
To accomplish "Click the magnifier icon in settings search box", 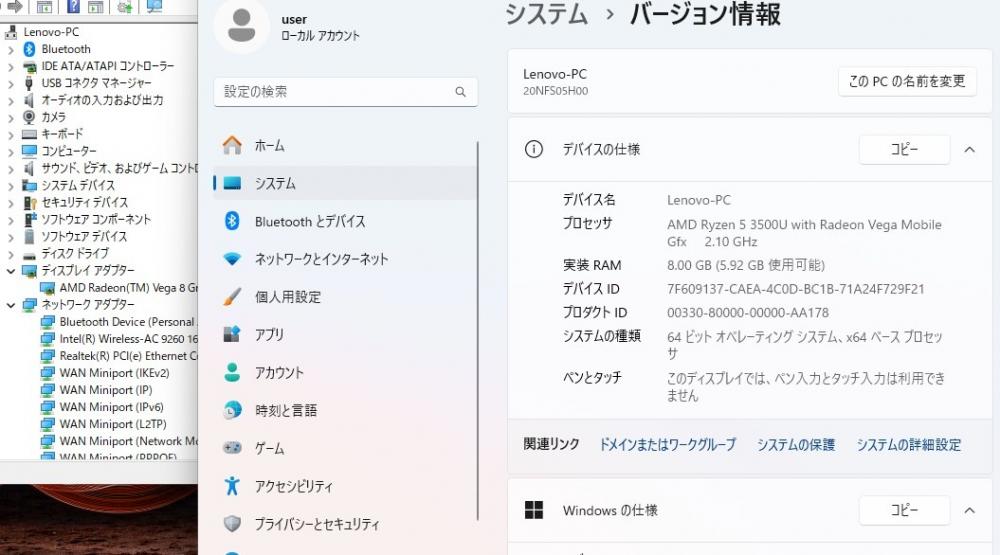I will point(460,92).
